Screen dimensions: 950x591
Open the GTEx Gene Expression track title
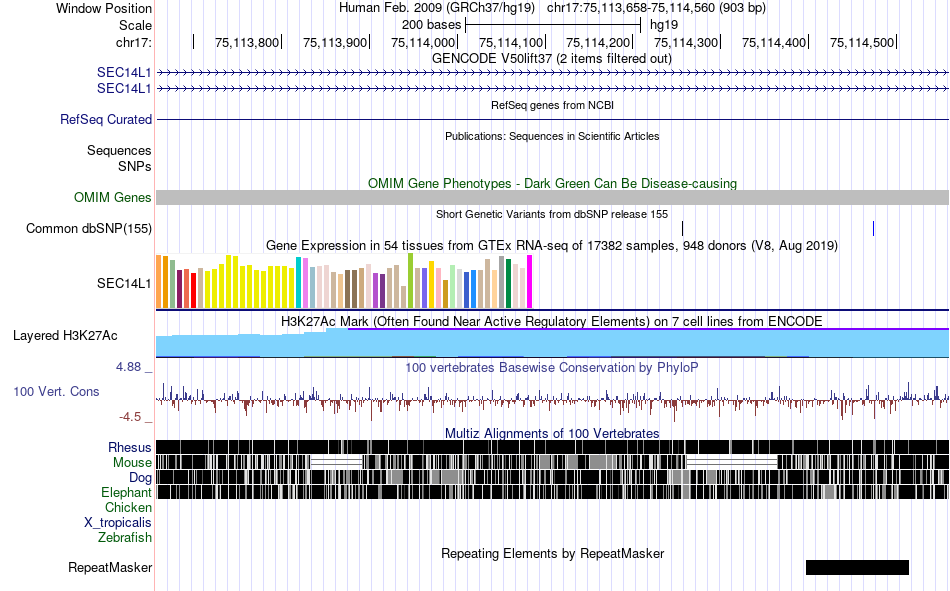552,245
